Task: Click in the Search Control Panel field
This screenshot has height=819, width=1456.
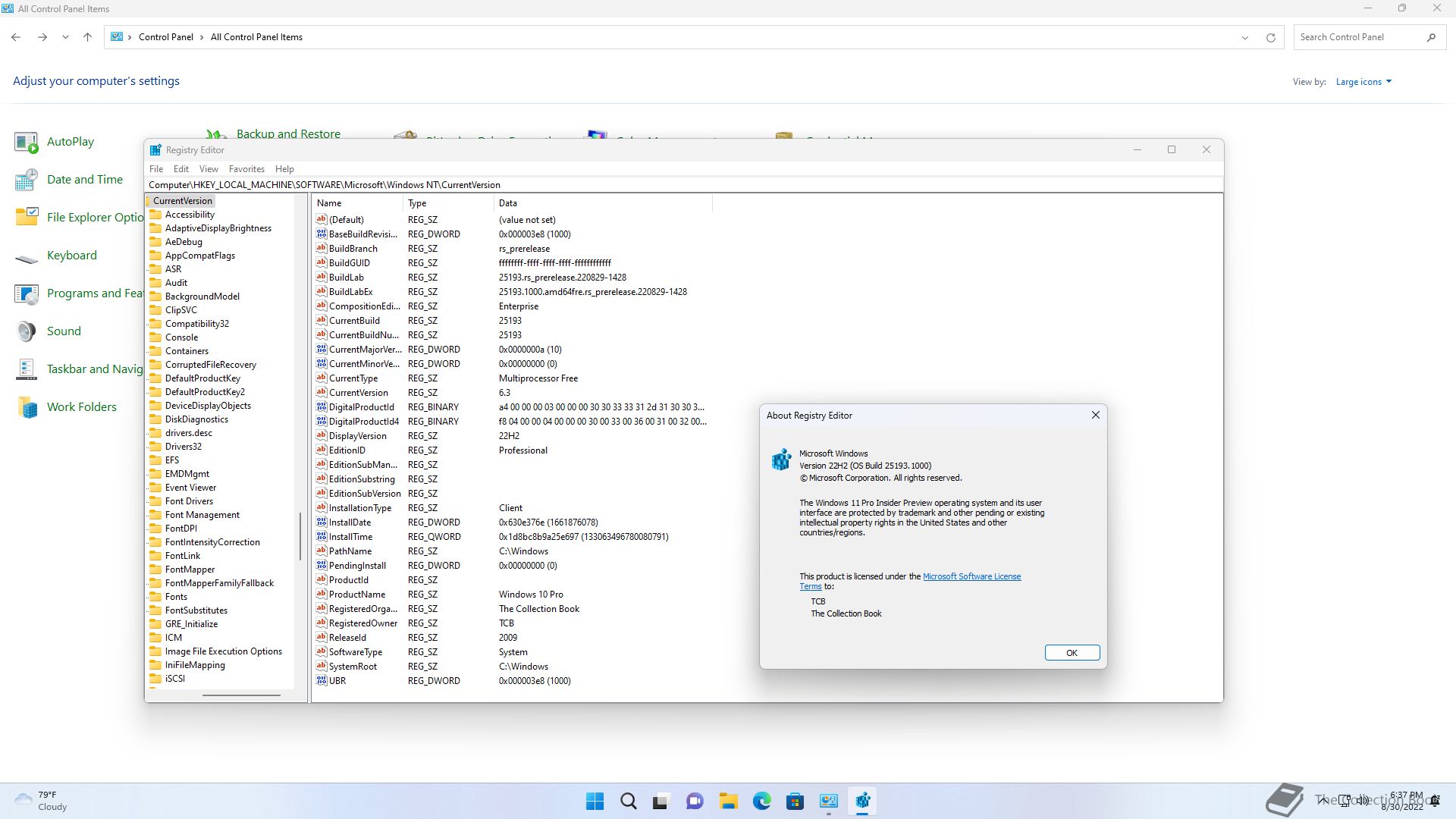Action: tap(1357, 37)
